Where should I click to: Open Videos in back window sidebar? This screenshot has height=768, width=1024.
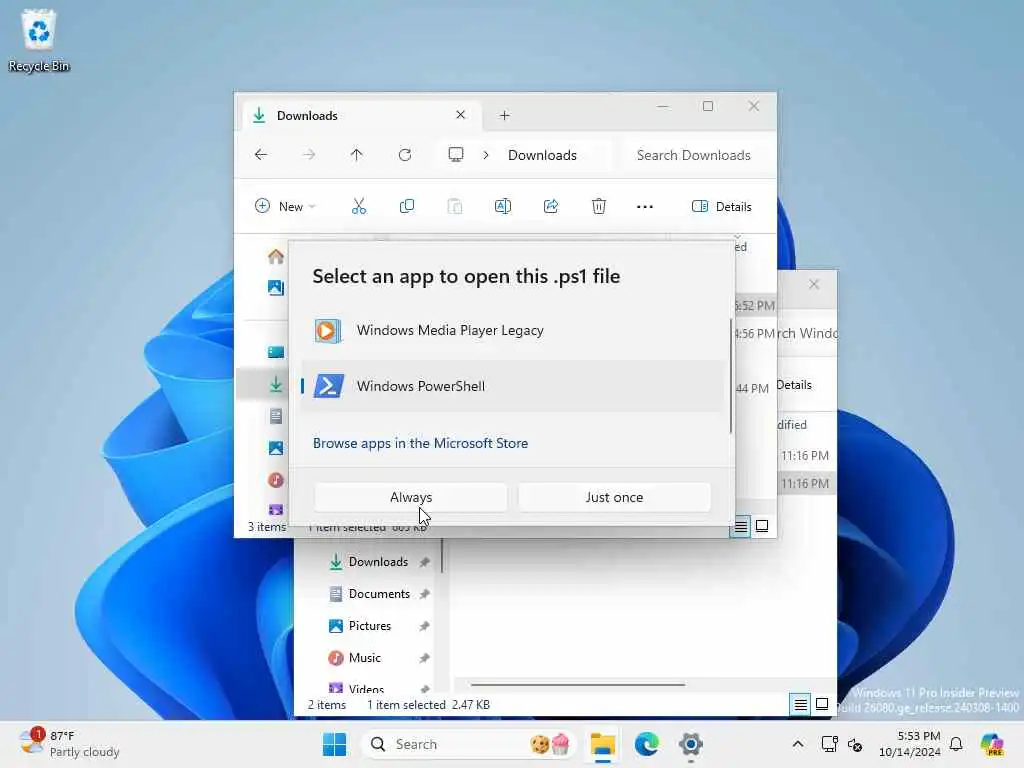[x=366, y=688]
